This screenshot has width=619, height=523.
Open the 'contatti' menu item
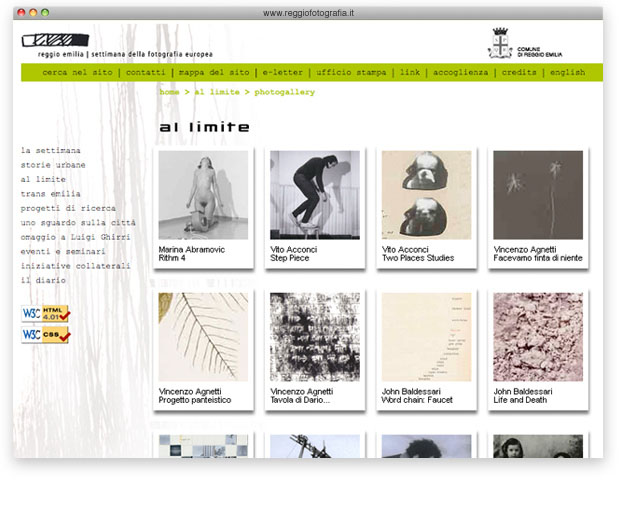tap(146, 73)
